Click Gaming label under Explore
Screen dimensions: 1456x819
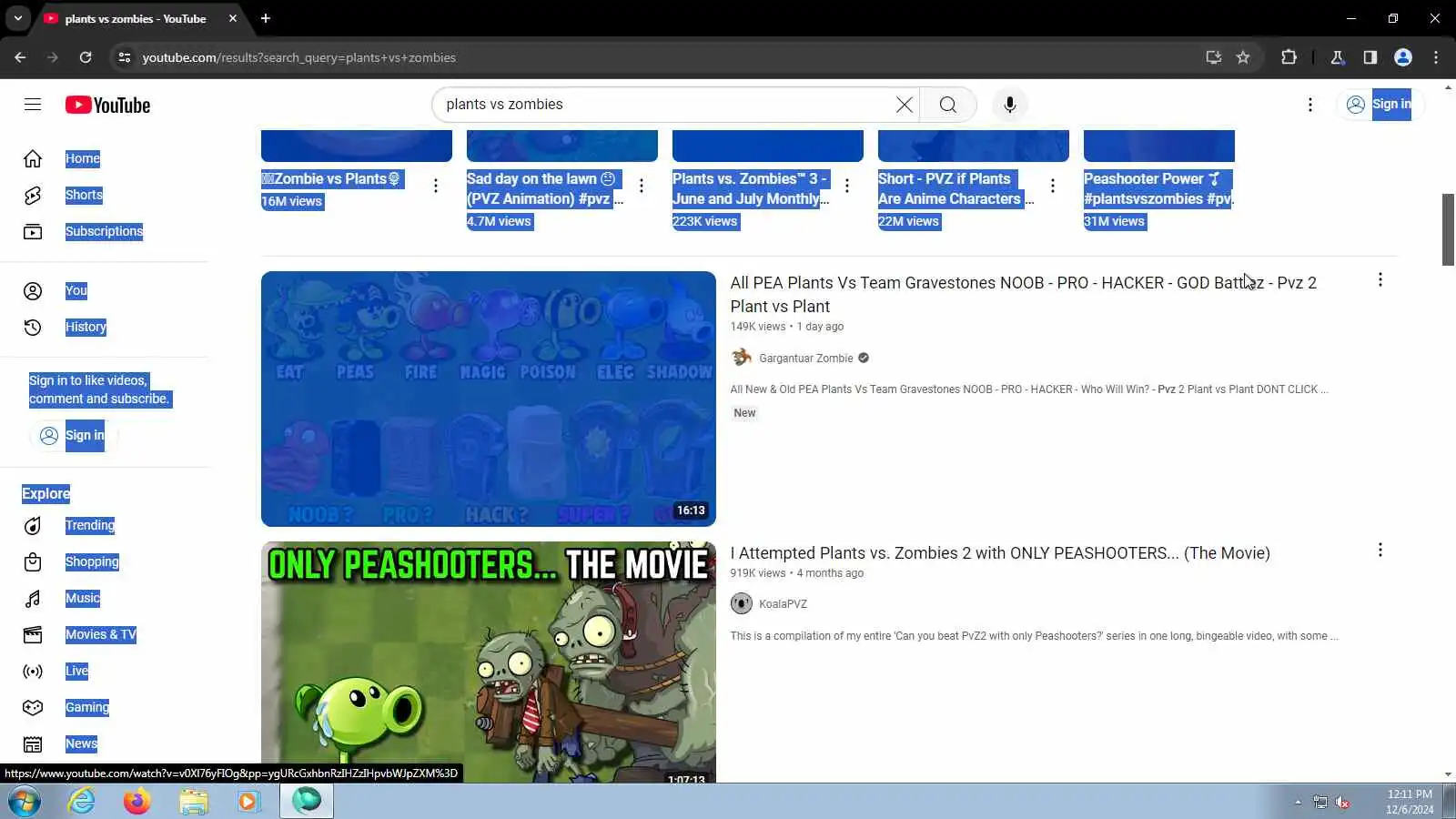click(87, 707)
